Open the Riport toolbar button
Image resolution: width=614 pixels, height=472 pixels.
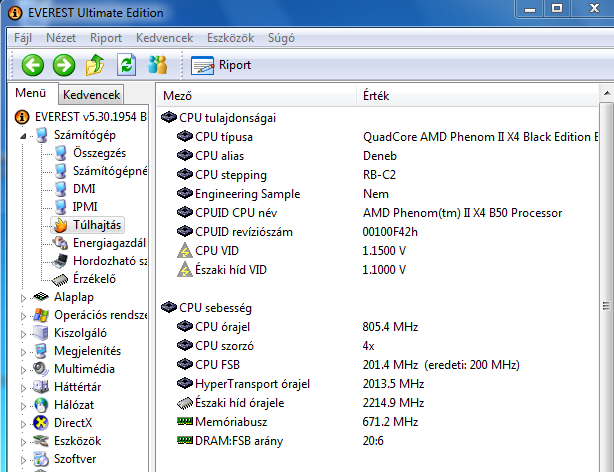click(x=221, y=65)
